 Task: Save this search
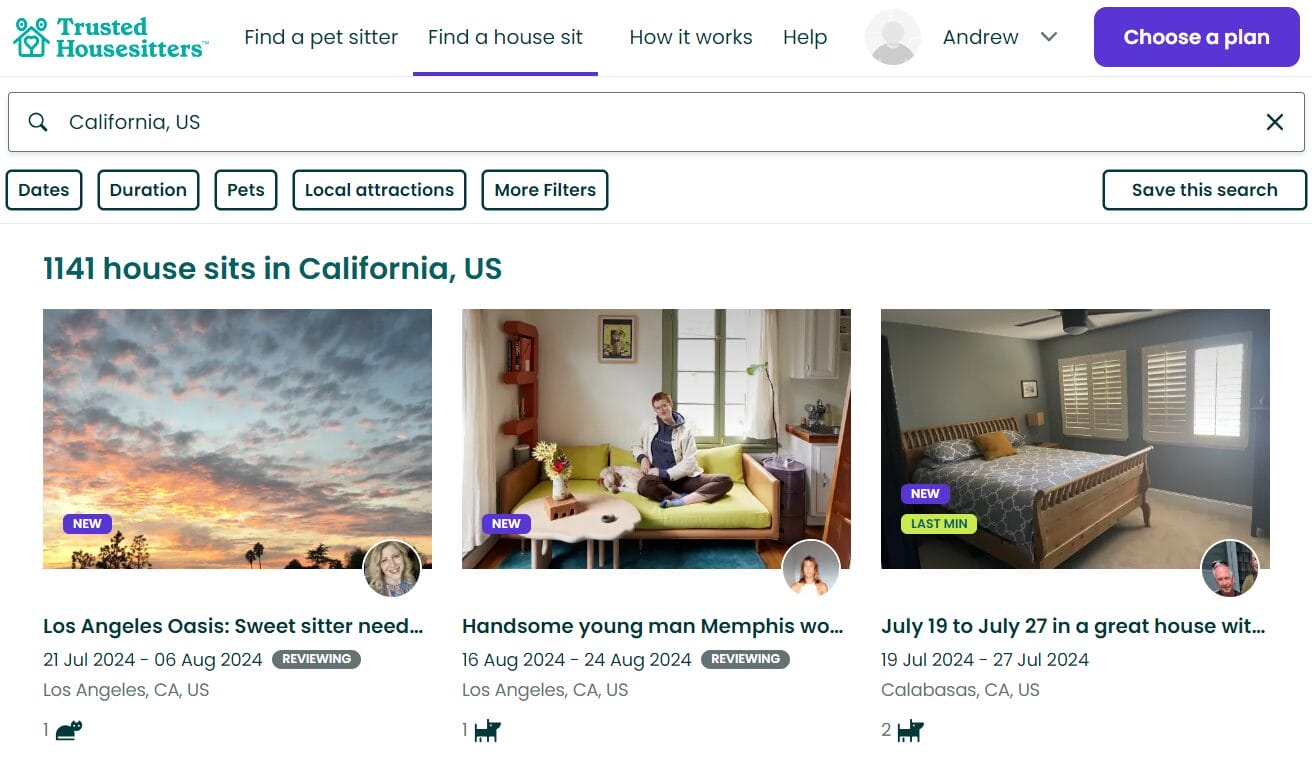[x=1204, y=189]
